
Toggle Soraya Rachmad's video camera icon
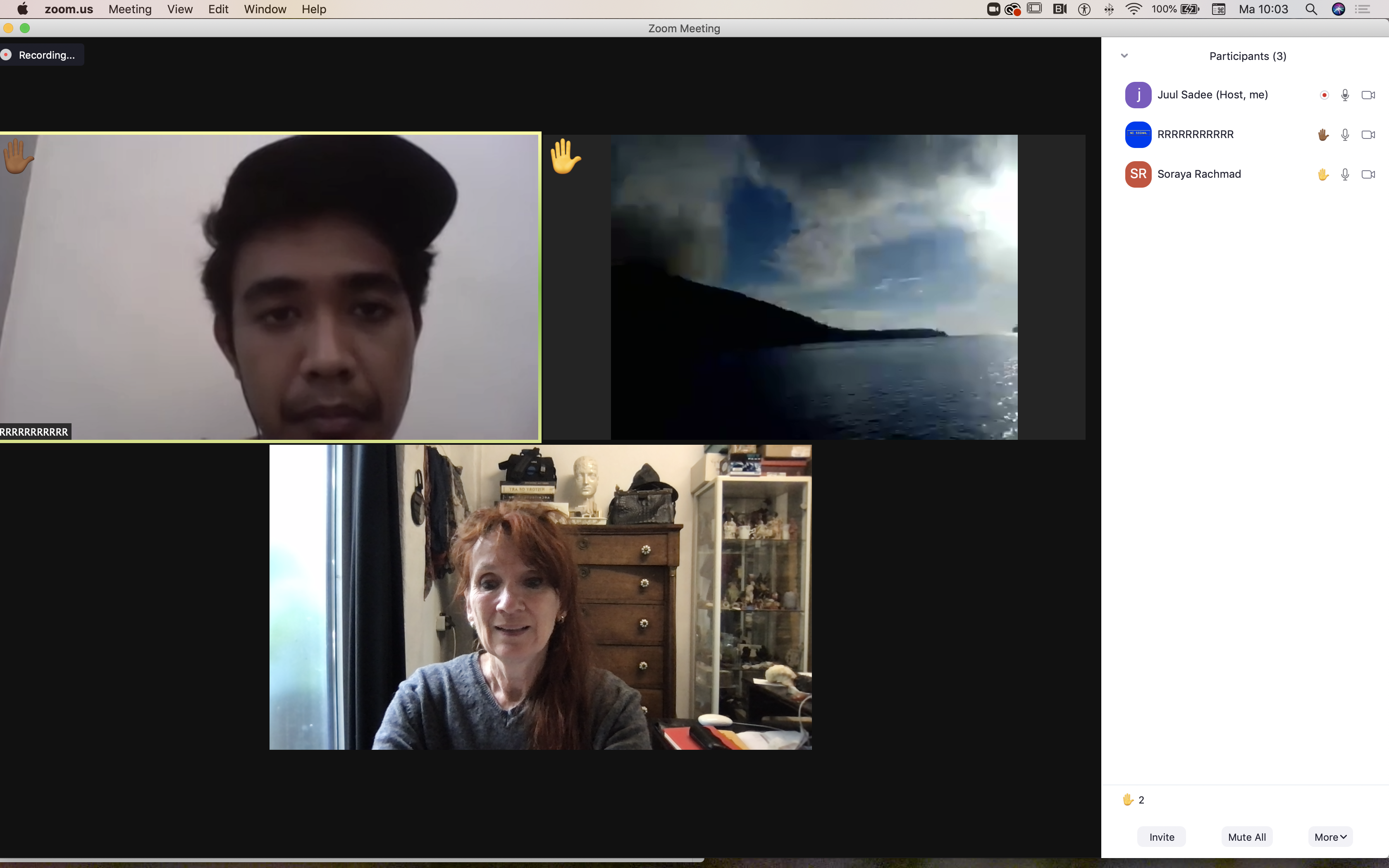[1368, 174]
